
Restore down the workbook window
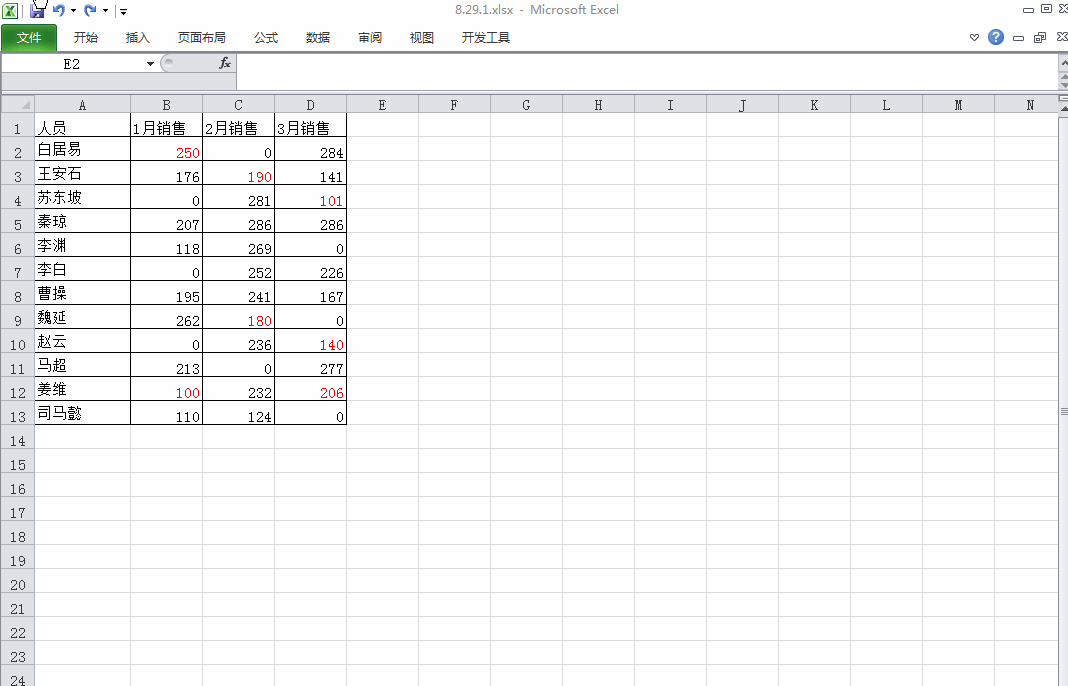[x=1040, y=37]
